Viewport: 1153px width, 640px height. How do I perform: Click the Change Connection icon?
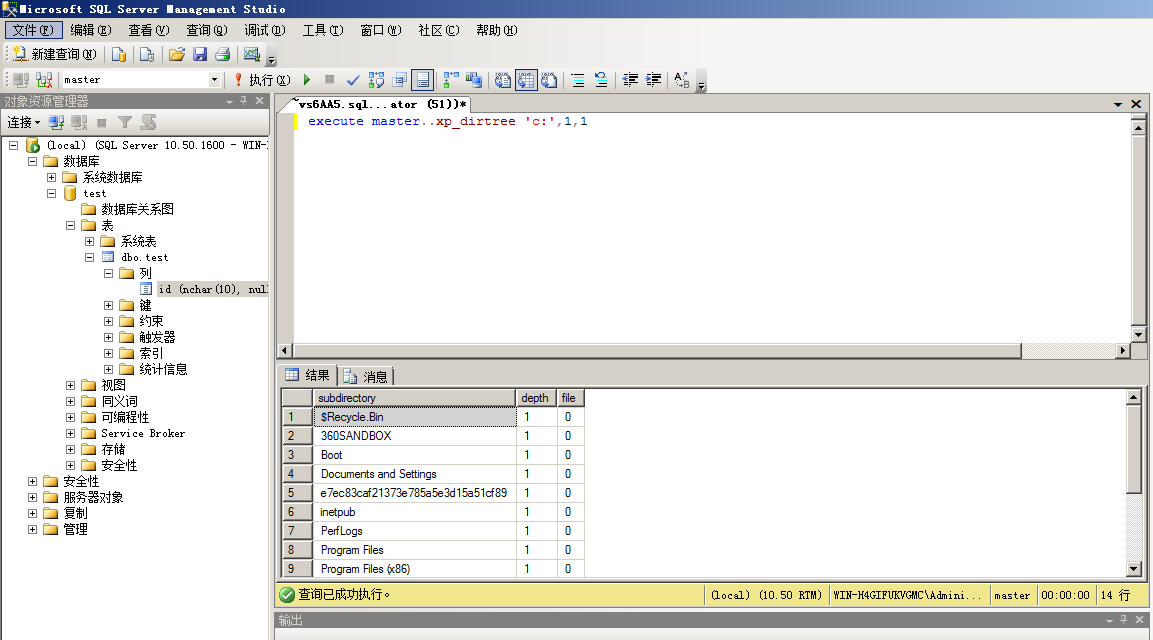[x=44, y=79]
